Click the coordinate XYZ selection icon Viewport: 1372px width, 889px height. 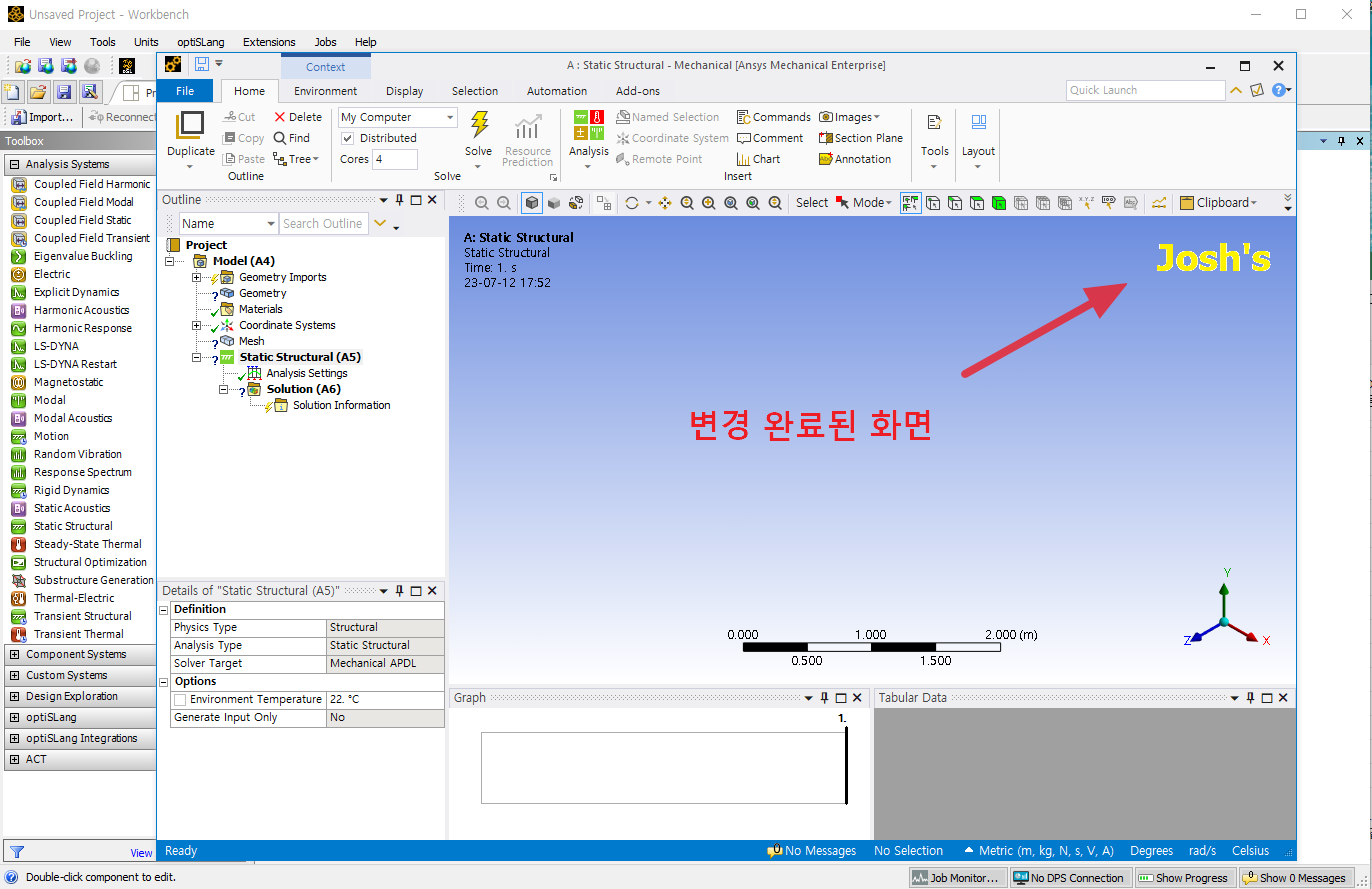point(1087,202)
